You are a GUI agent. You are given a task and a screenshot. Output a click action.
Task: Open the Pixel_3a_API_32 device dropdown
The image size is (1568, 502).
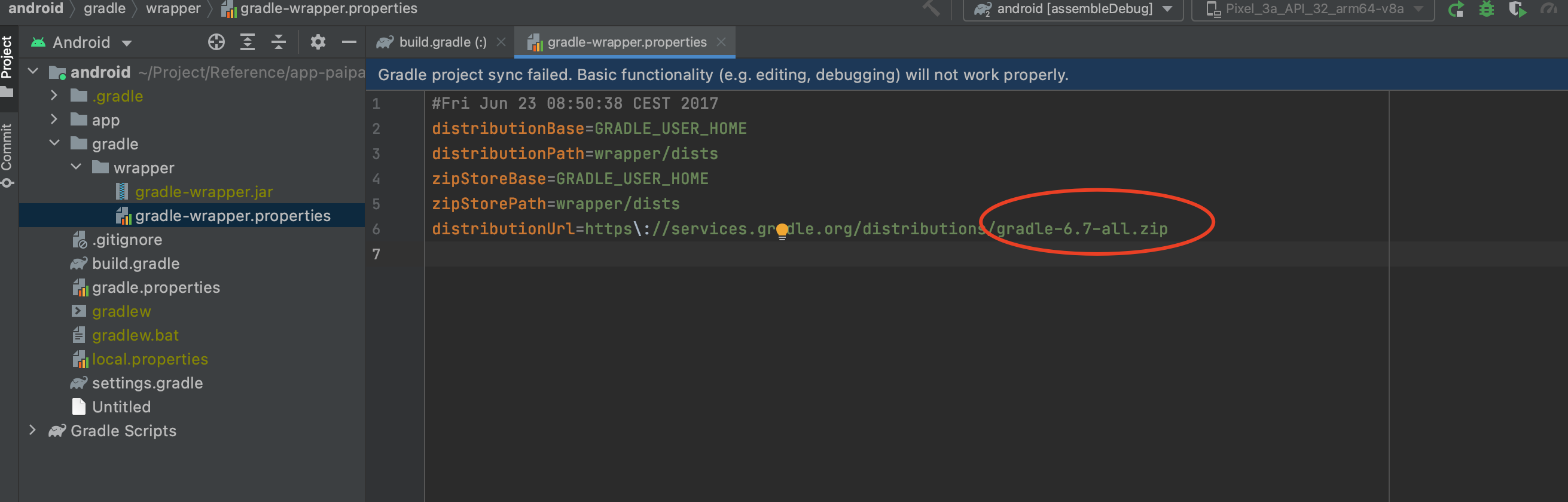coord(1313,9)
